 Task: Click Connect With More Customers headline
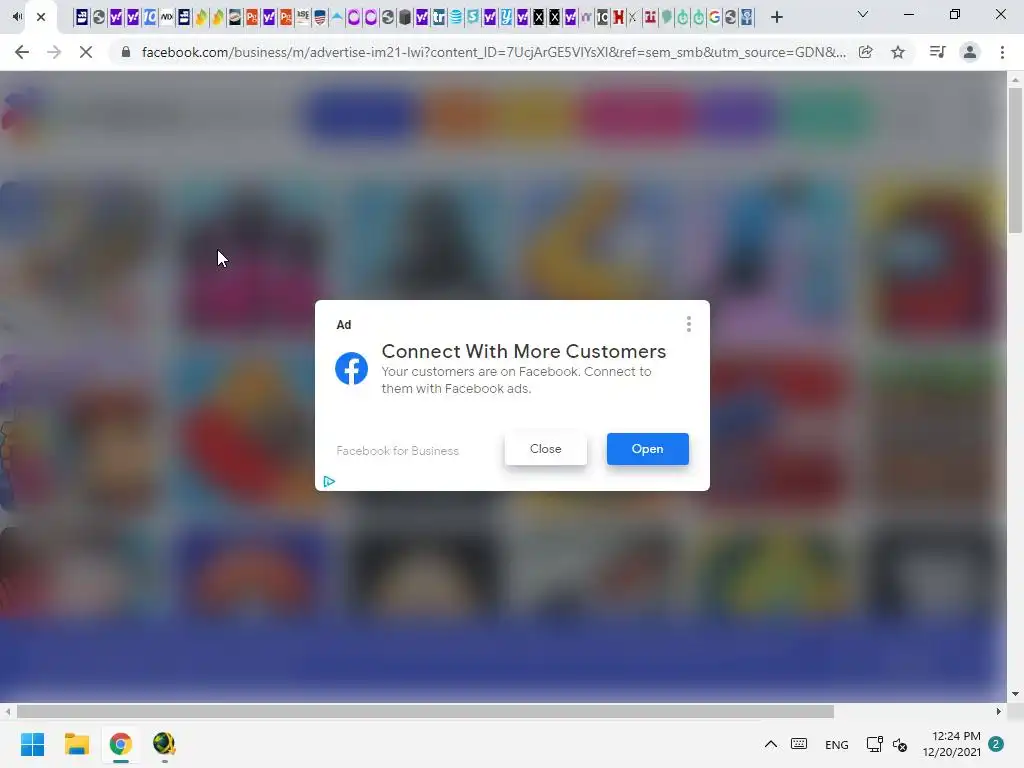coord(524,351)
